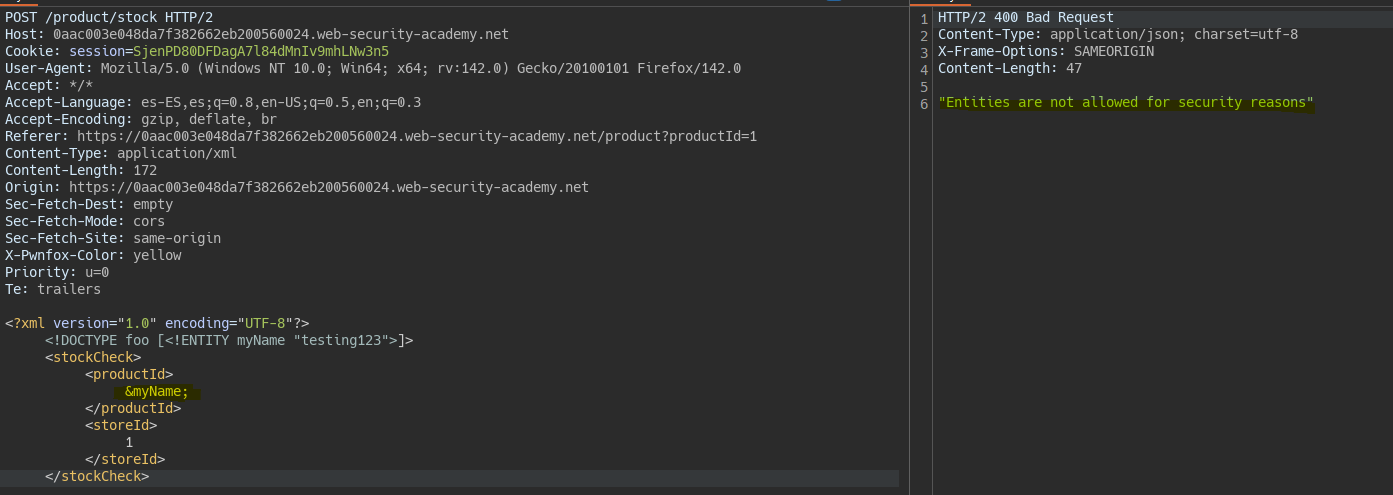The height and width of the screenshot is (495, 1393).
Task: Click the X-Pwnfox-Color yellow header
Action: pos(93,255)
